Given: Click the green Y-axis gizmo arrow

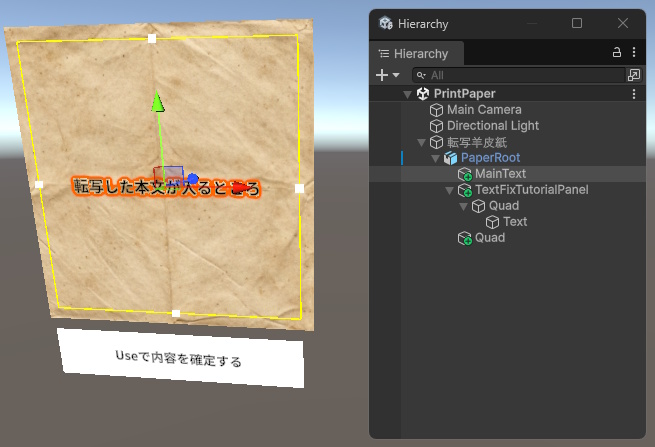Looking at the screenshot, I should 156,101.
